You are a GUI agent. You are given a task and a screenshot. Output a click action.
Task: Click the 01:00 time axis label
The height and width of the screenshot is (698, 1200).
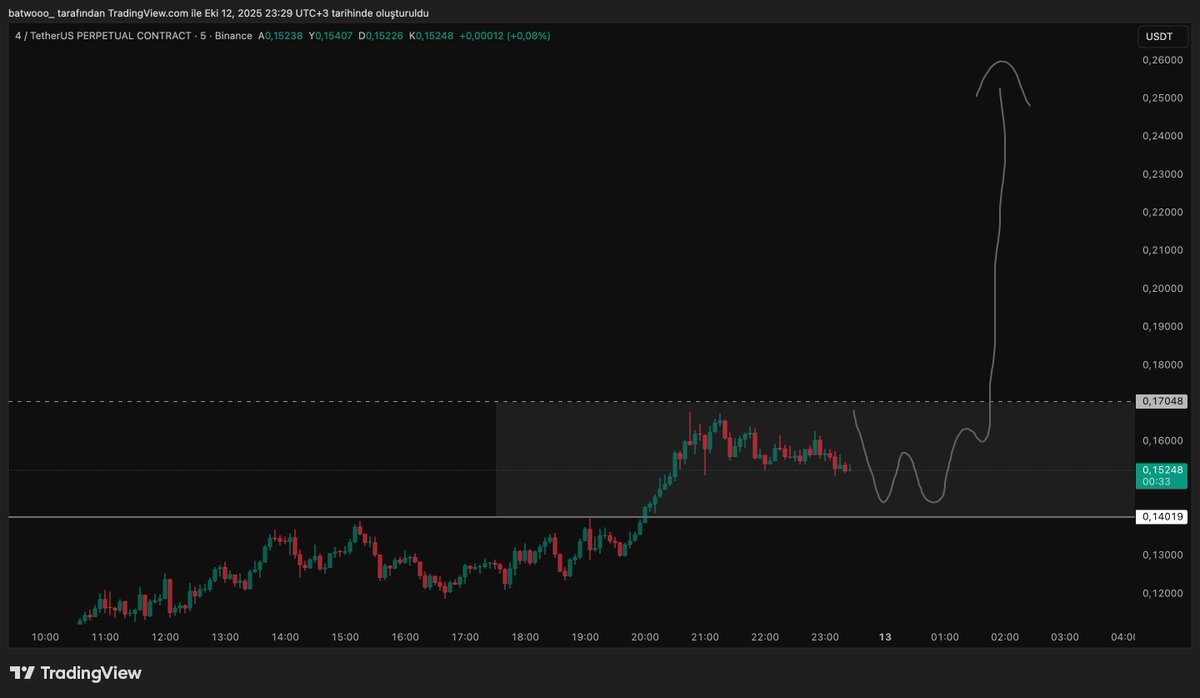(945, 637)
